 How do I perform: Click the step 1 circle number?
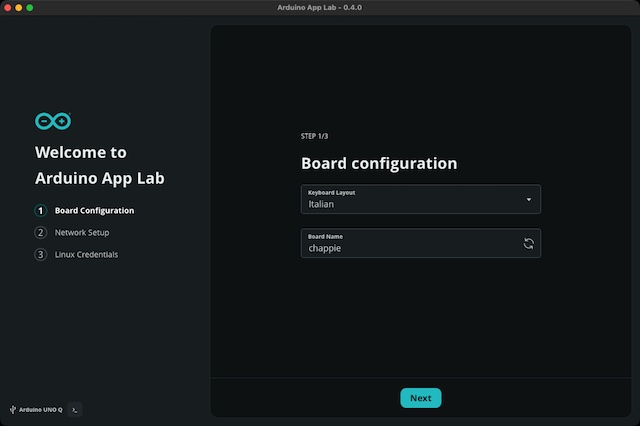tap(41, 211)
